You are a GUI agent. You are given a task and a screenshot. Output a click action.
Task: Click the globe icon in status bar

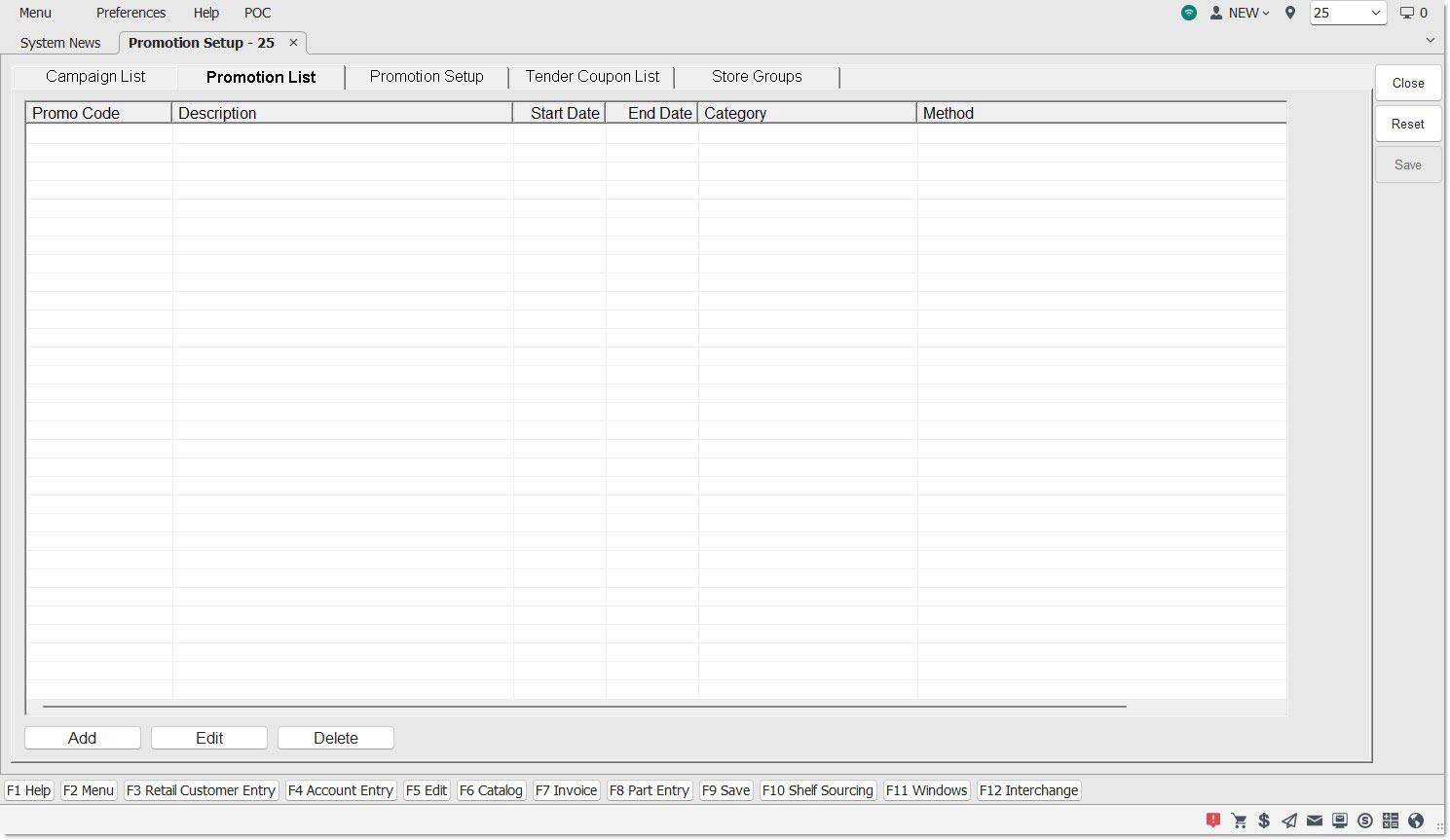click(1416, 821)
